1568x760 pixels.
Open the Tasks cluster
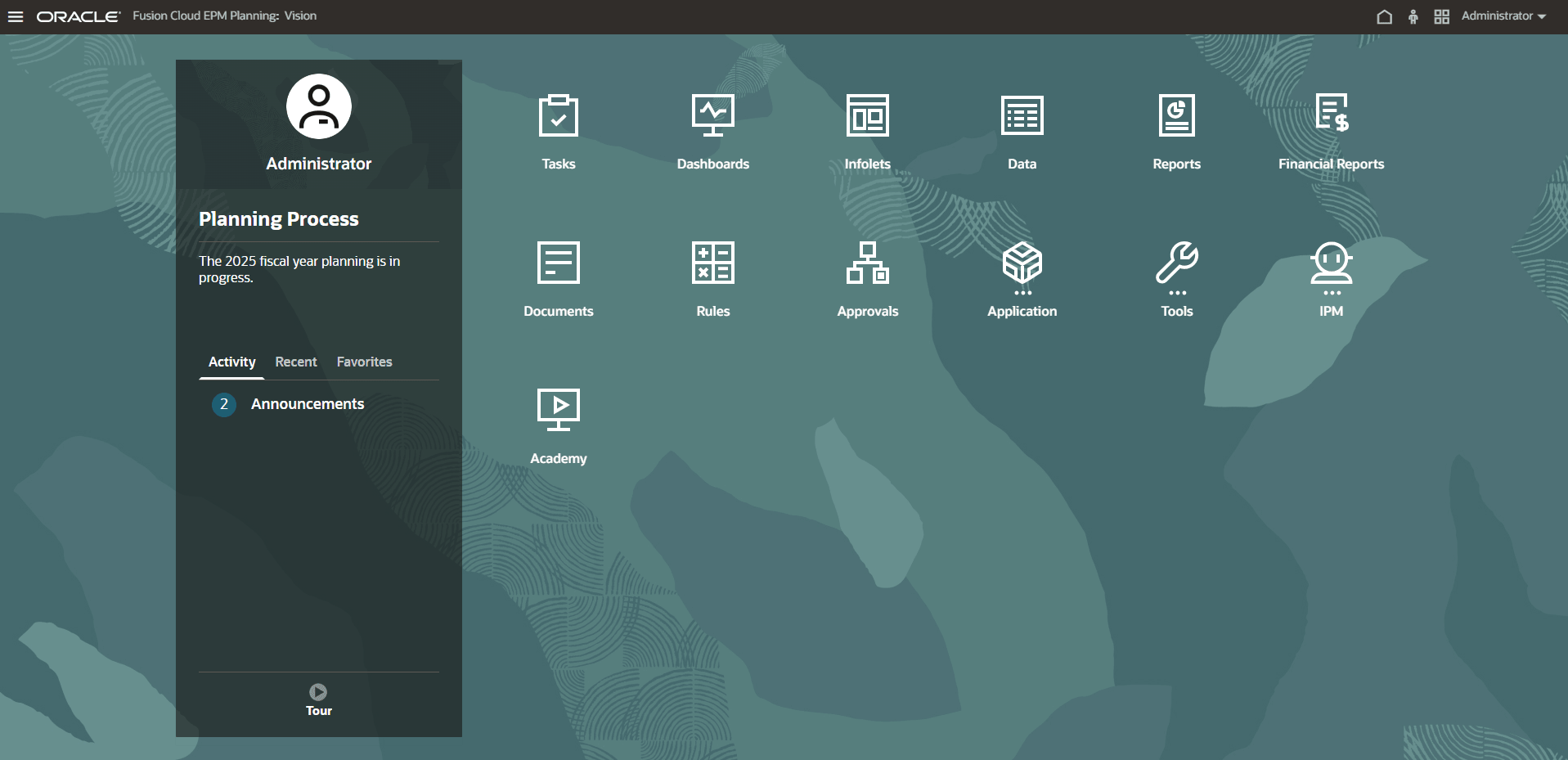tap(559, 132)
